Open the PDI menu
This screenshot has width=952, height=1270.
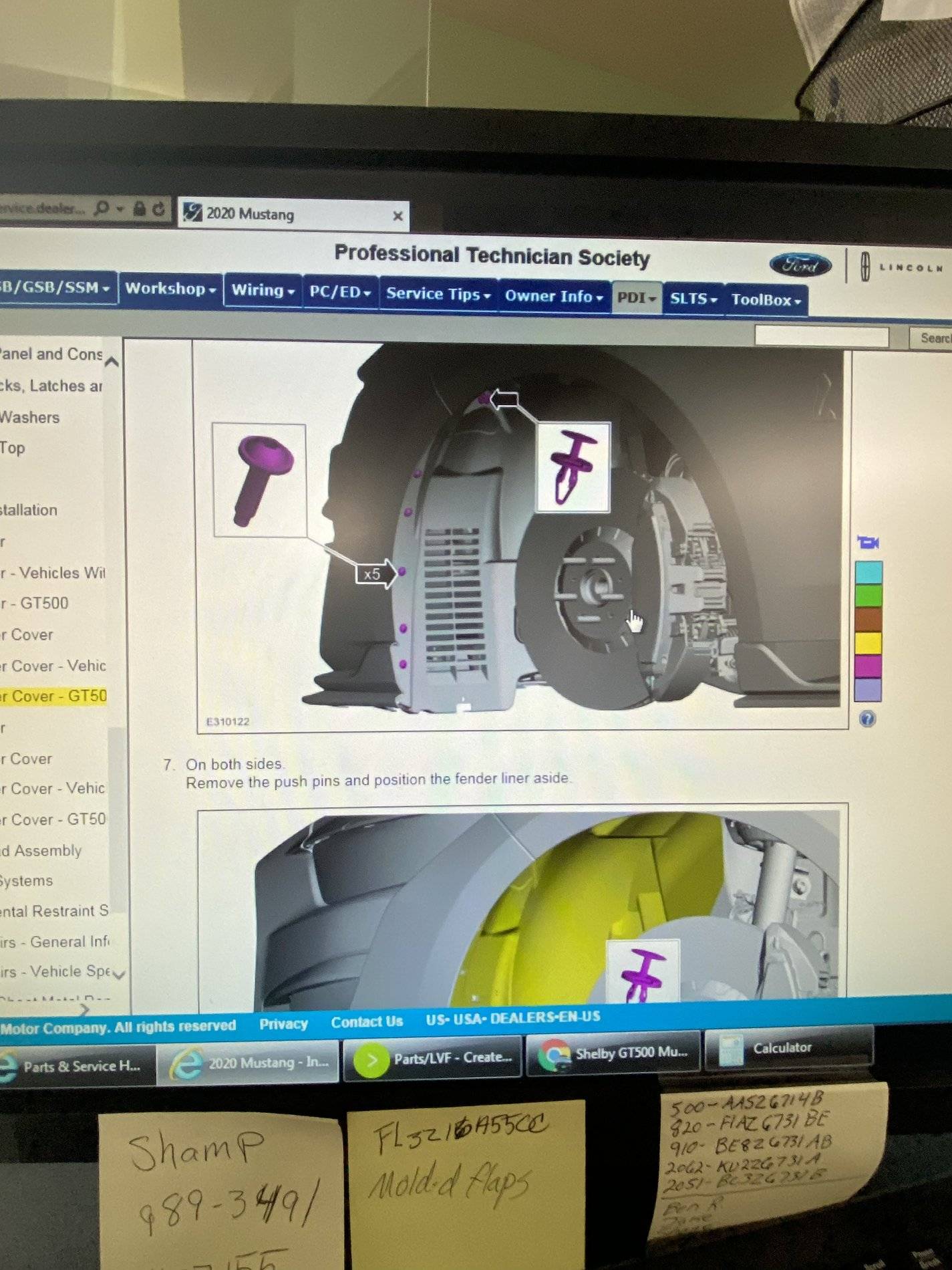pyautogui.click(x=636, y=297)
